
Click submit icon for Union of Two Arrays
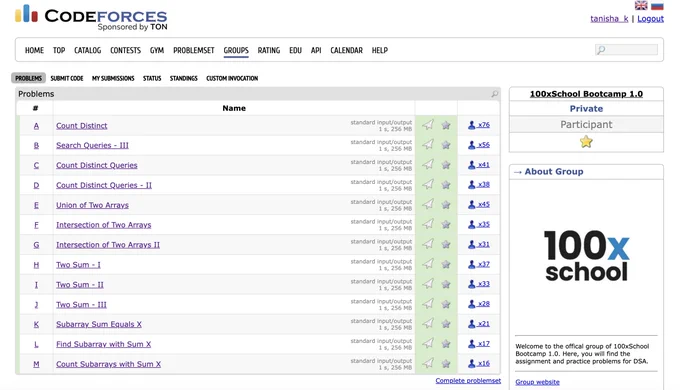click(428, 204)
